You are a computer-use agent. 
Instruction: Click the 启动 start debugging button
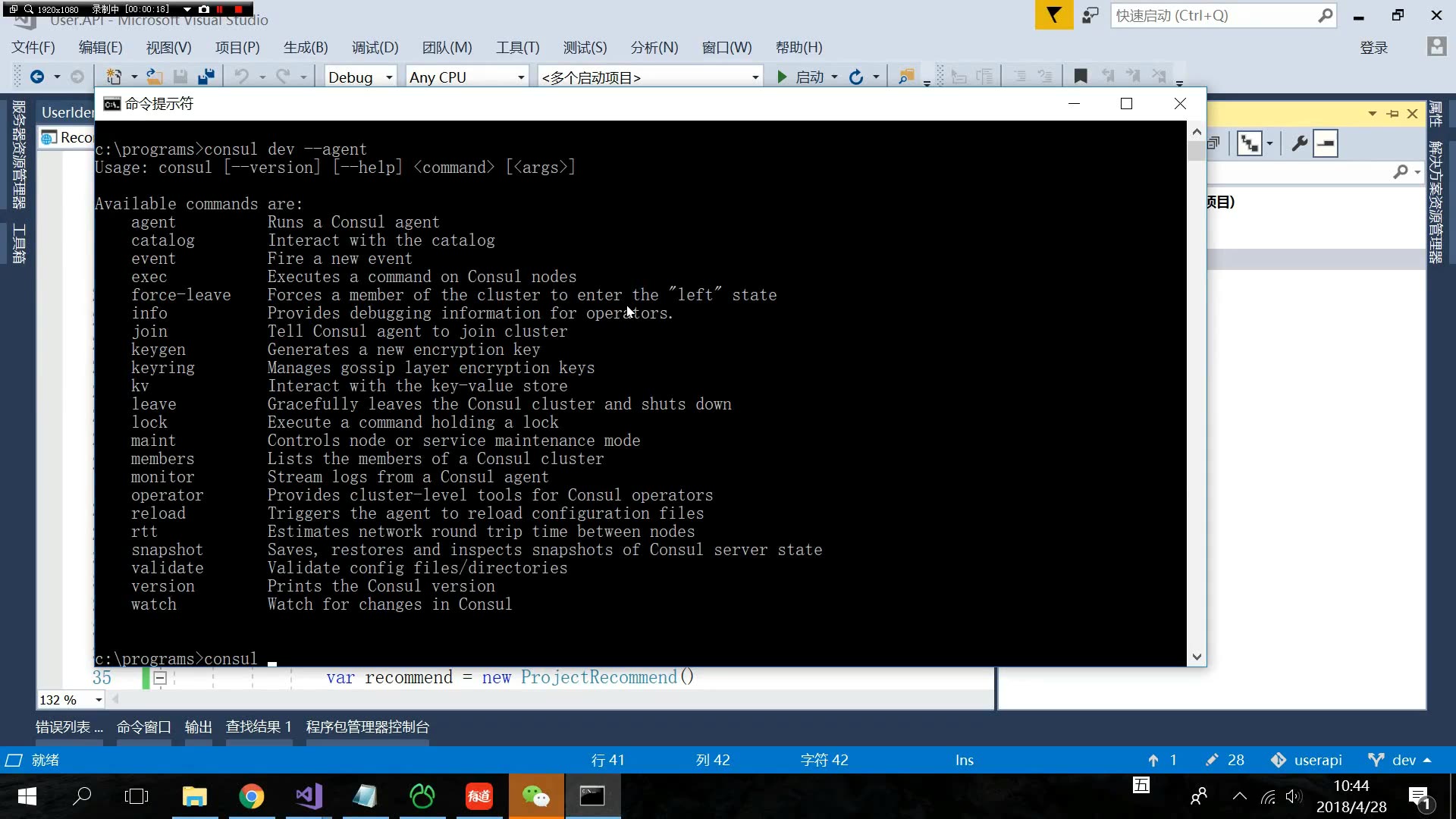(x=801, y=77)
